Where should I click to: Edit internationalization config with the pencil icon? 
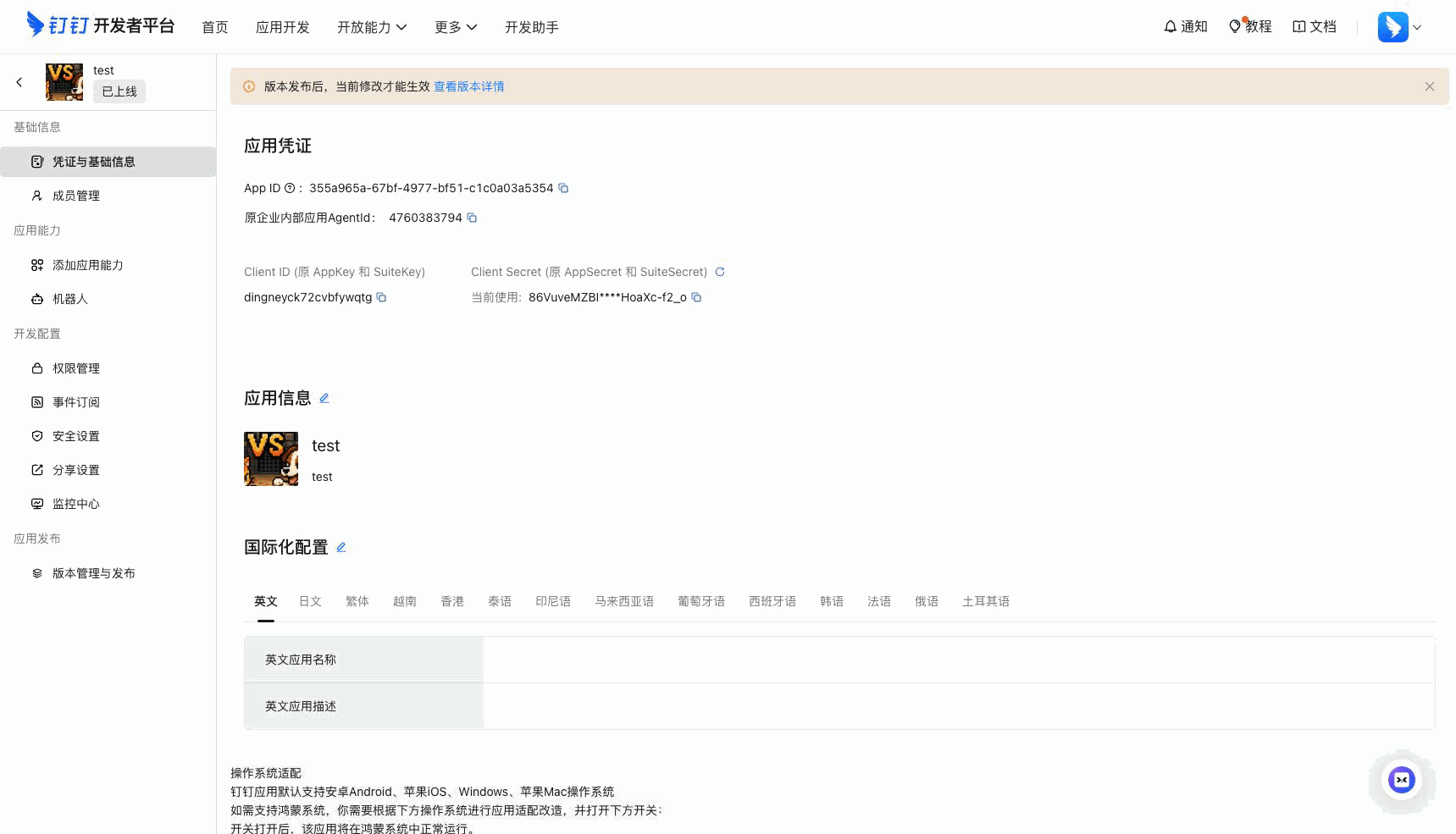pyautogui.click(x=340, y=547)
